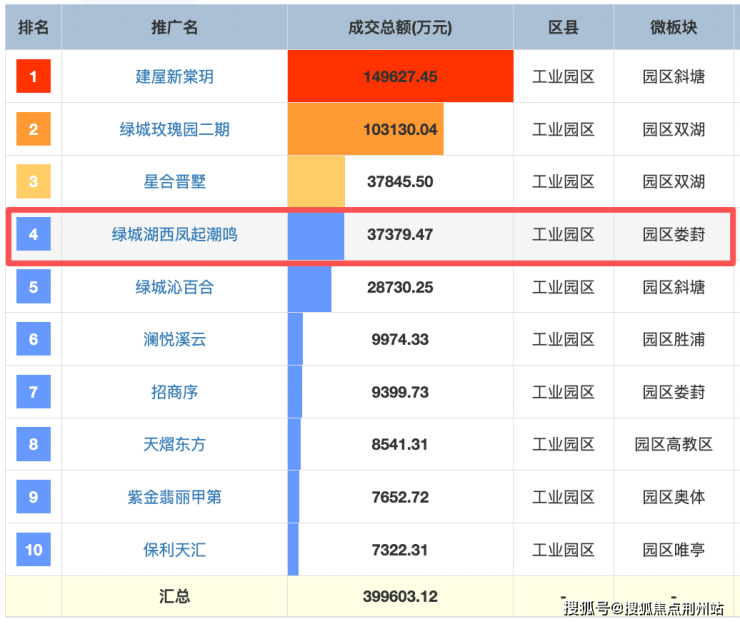
Task: Click 园区高教区 cell in 天熠东方 row
Action: pyautogui.click(x=673, y=444)
